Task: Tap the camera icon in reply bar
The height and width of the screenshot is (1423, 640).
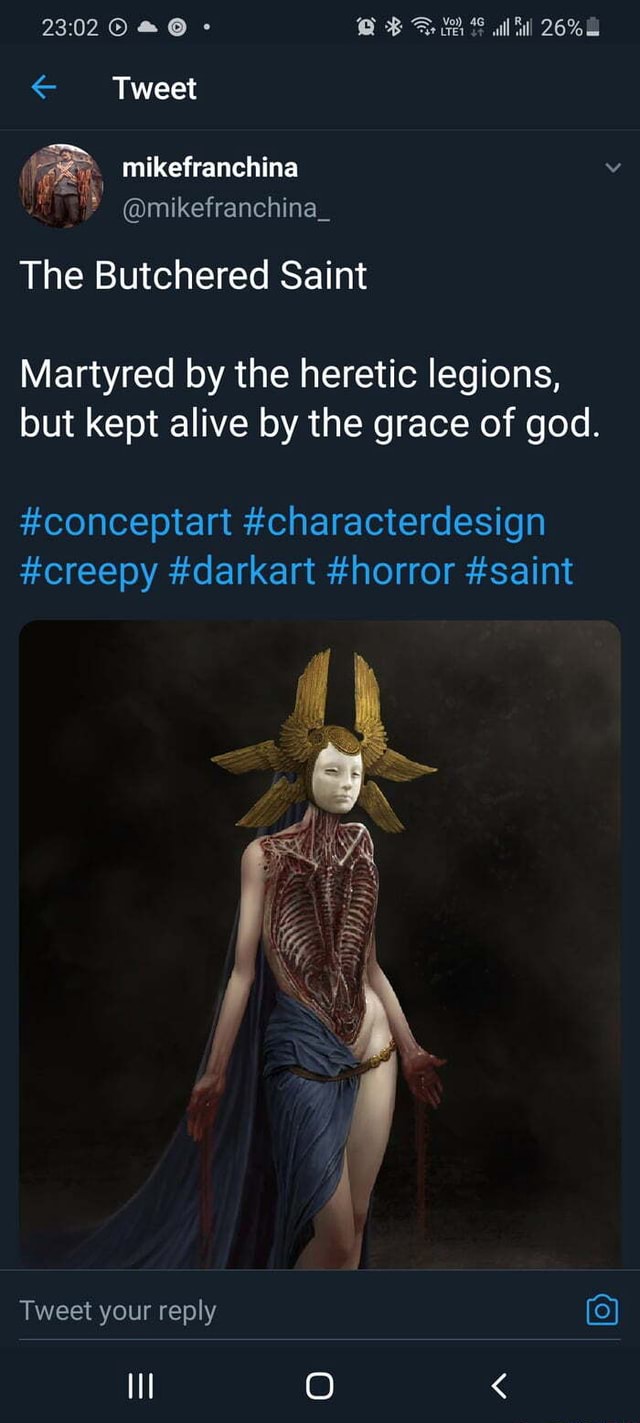Action: [x=602, y=1310]
